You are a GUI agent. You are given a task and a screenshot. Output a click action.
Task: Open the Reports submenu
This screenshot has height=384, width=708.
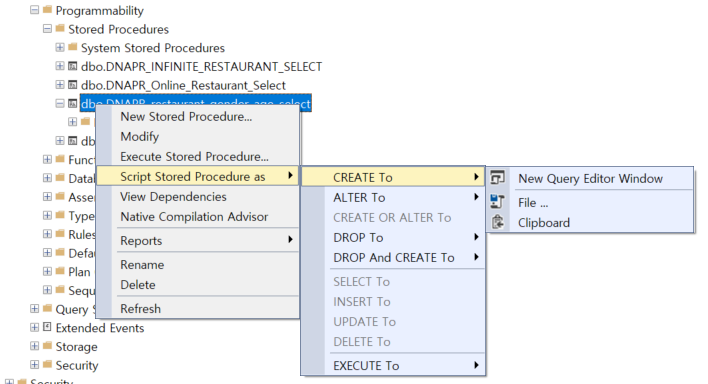198,240
